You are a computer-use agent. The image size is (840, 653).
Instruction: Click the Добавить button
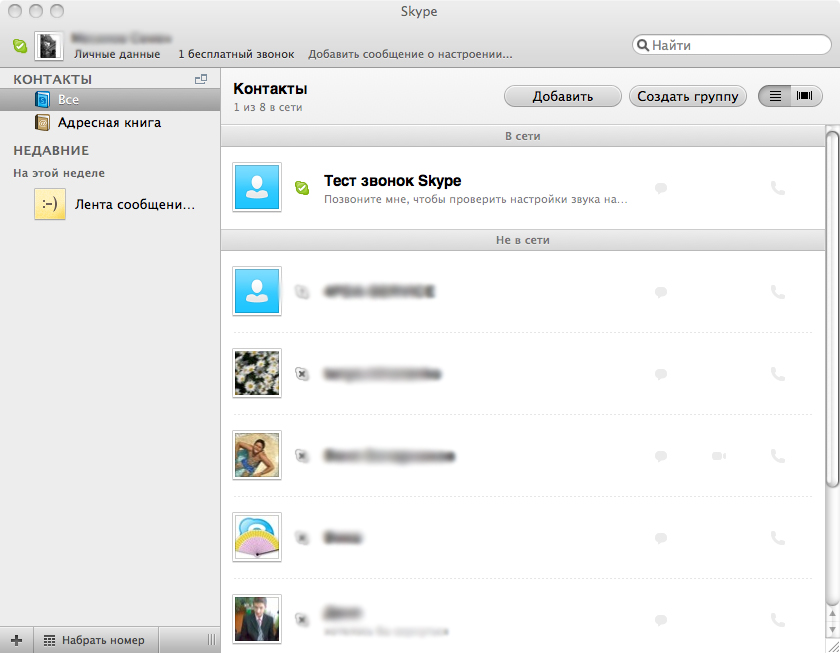pos(562,96)
